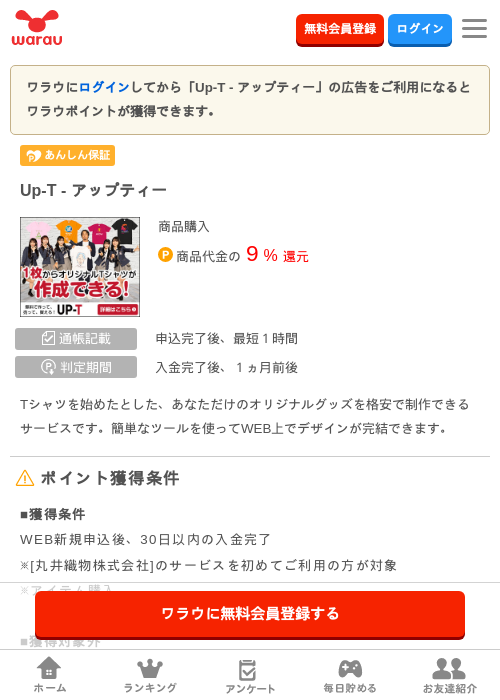
Task: Click the あんしん保証 badge
Action: (x=67, y=155)
